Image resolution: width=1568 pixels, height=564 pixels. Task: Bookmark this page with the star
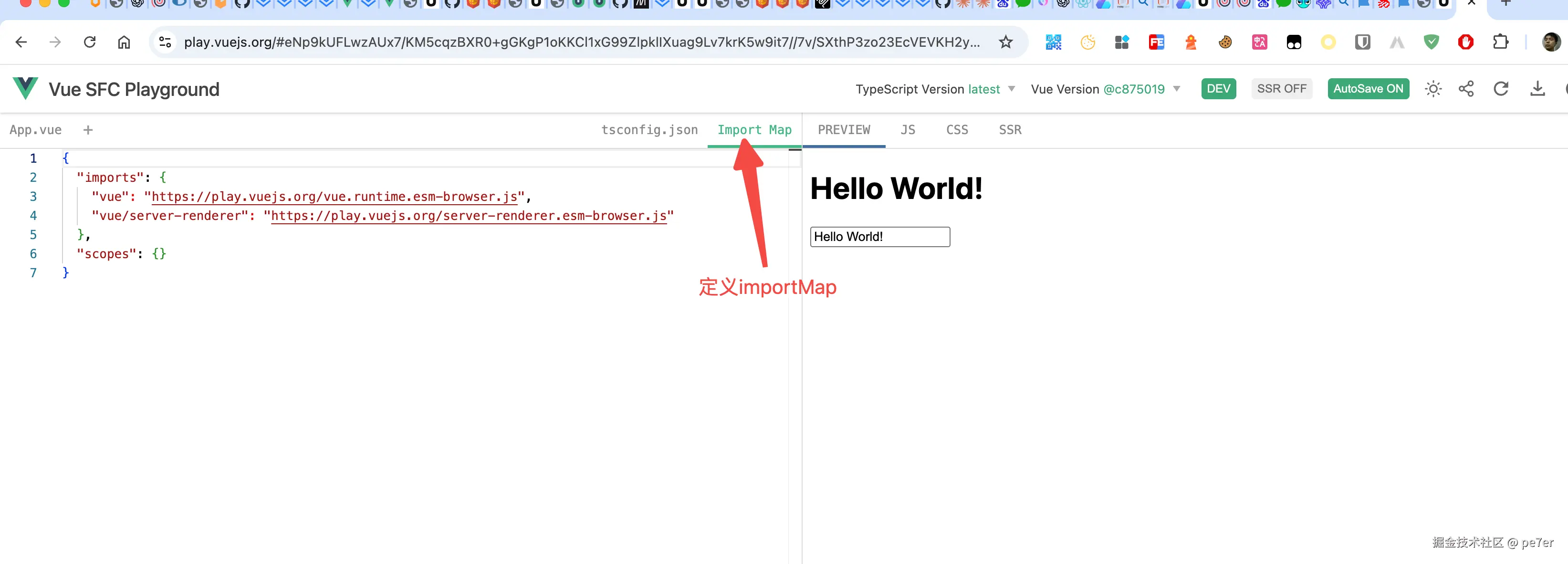click(x=1005, y=42)
